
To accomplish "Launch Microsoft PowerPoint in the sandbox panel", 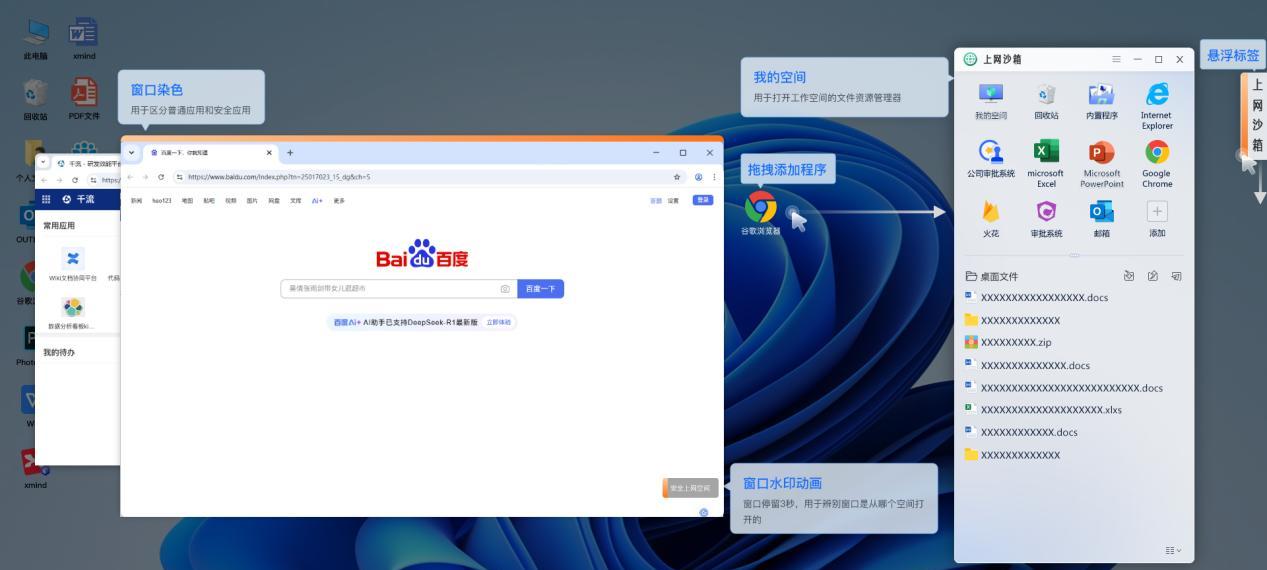I will [1101, 163].
